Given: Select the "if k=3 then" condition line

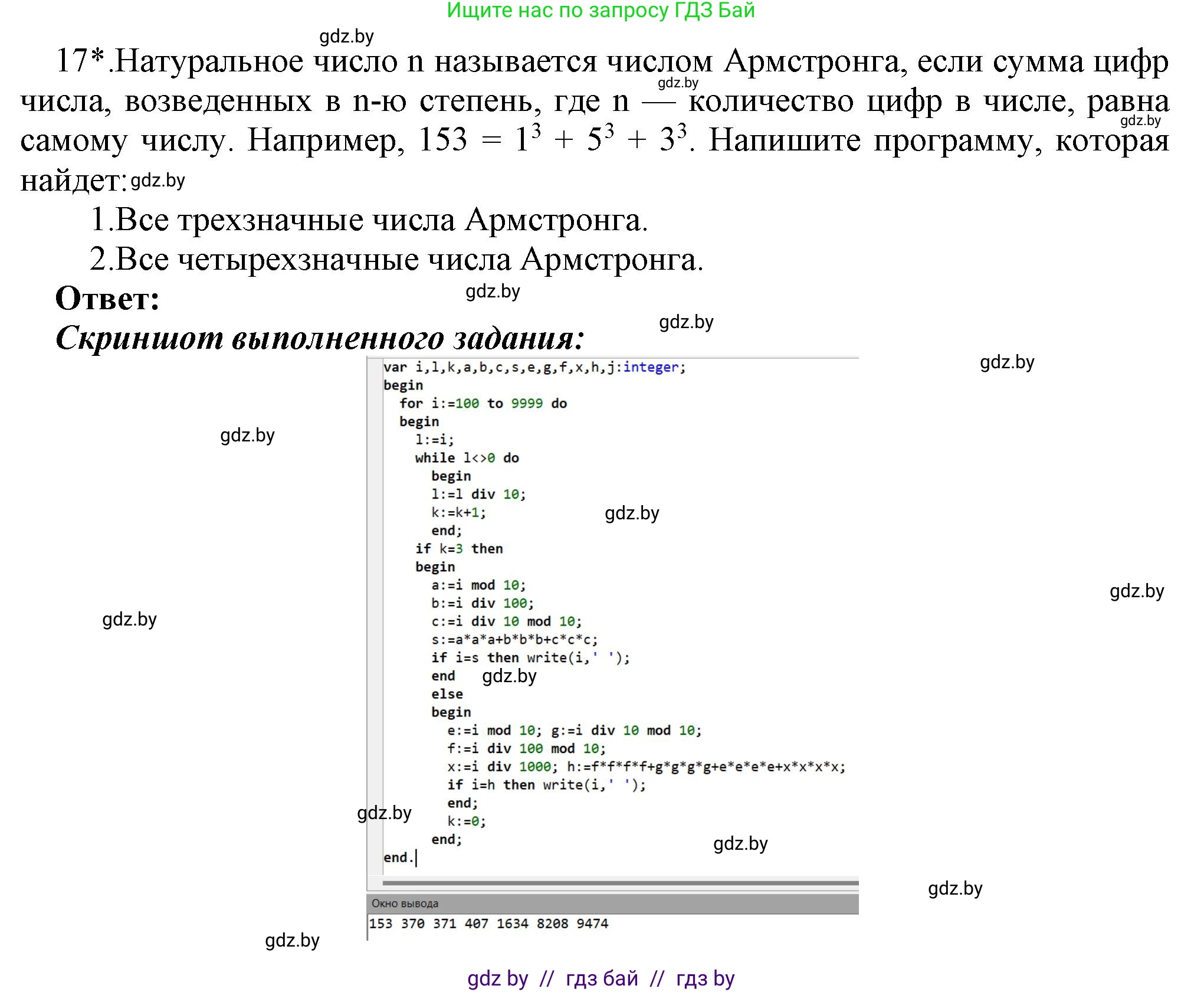Looking at the screenshot, I should [460, 548].
